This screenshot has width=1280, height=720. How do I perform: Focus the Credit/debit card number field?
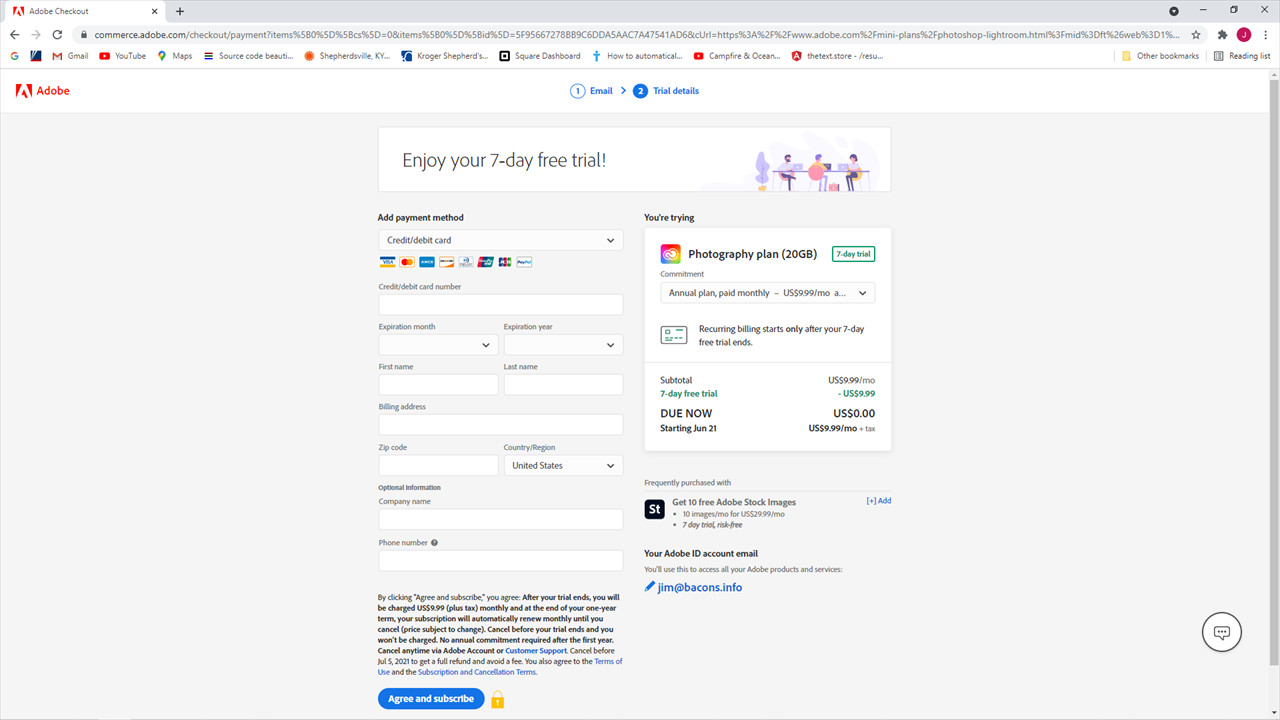[500, 305]
